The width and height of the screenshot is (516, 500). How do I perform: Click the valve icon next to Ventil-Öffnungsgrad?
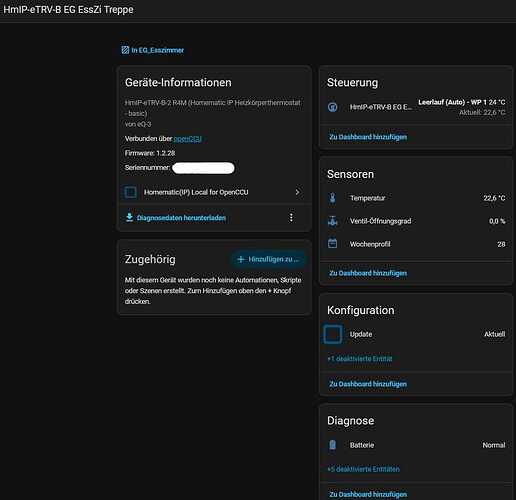[x=332, y=221]
